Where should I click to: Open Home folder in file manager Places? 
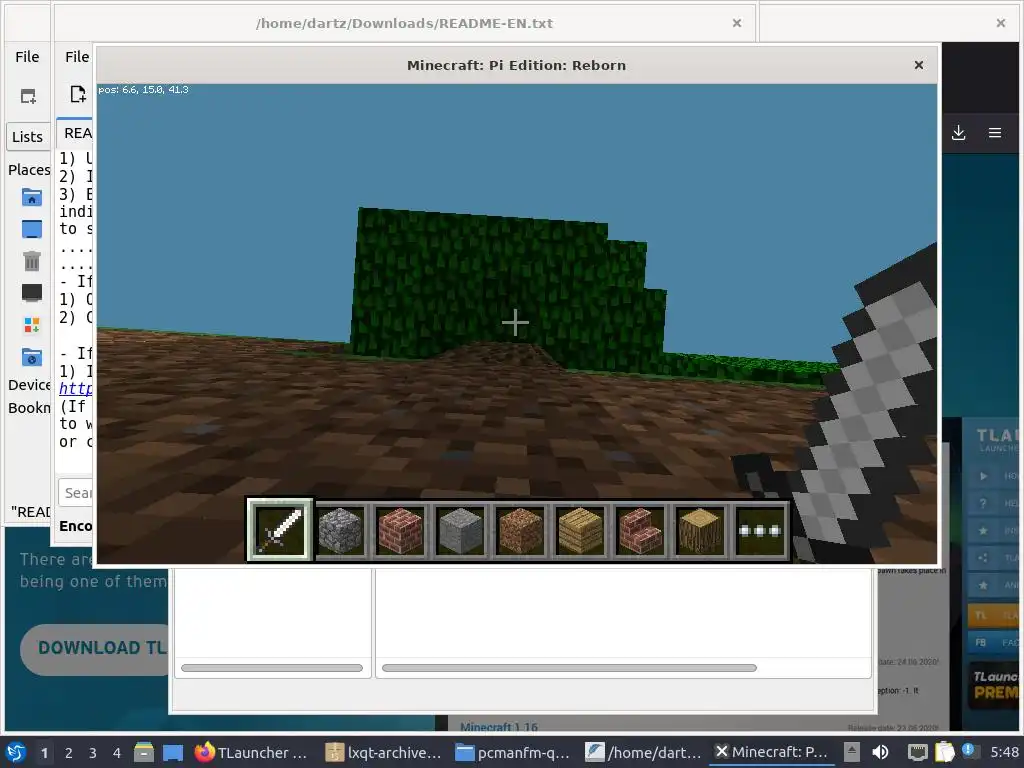coord(31,197)
